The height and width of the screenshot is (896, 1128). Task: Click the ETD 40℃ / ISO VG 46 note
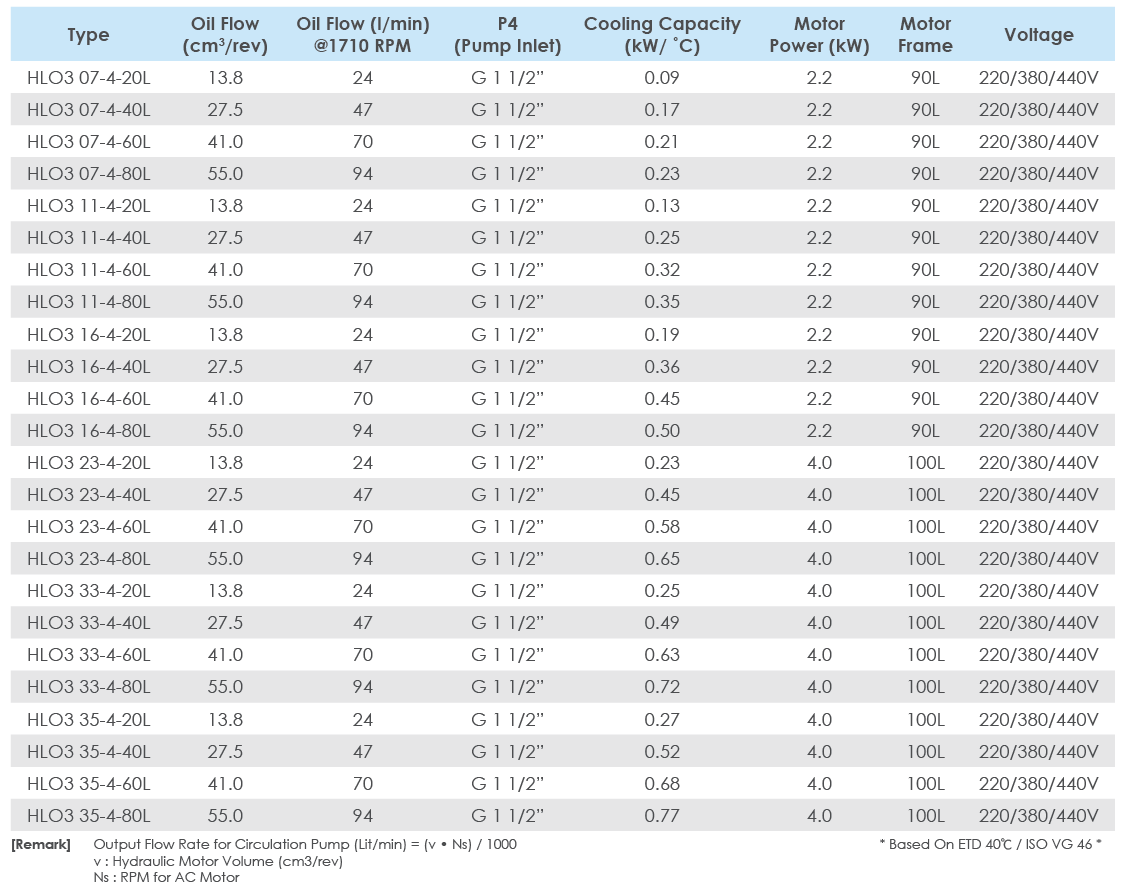pyautogui.click(x=990, y=845)
